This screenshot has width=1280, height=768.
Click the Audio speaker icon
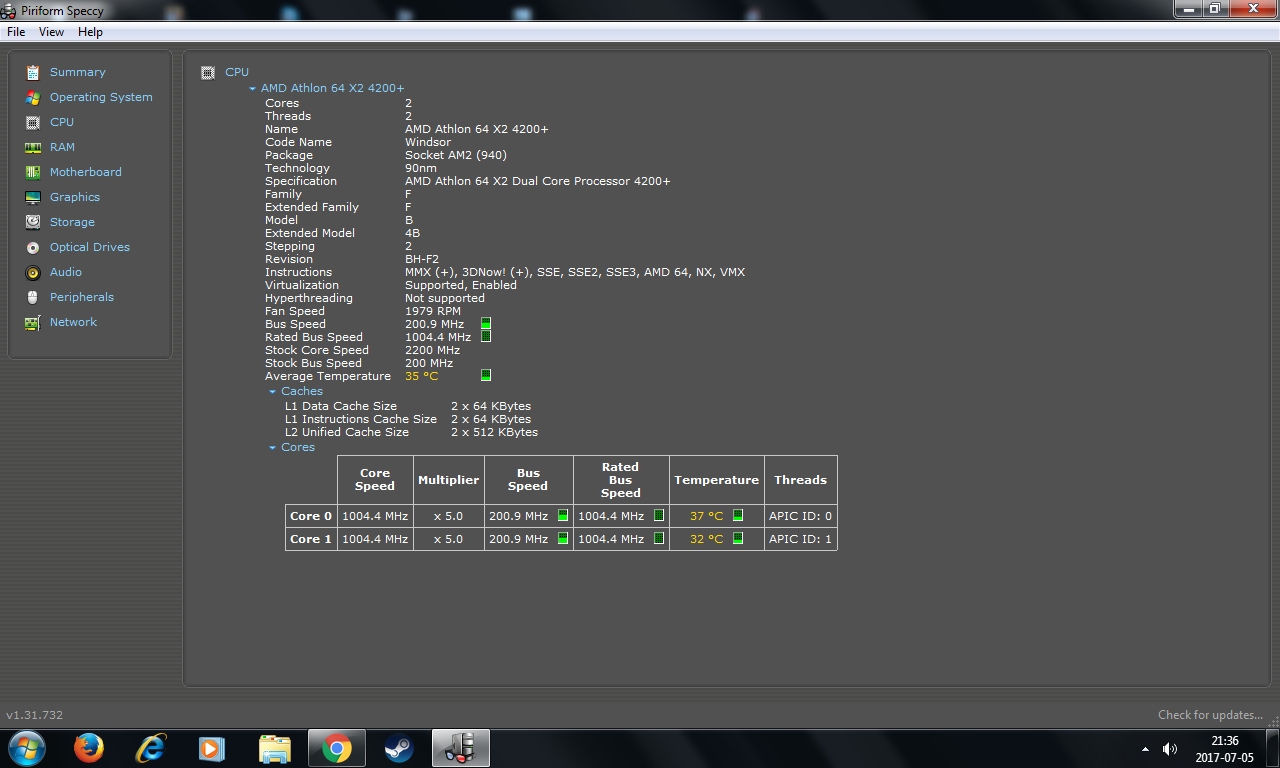click(33, 272)
